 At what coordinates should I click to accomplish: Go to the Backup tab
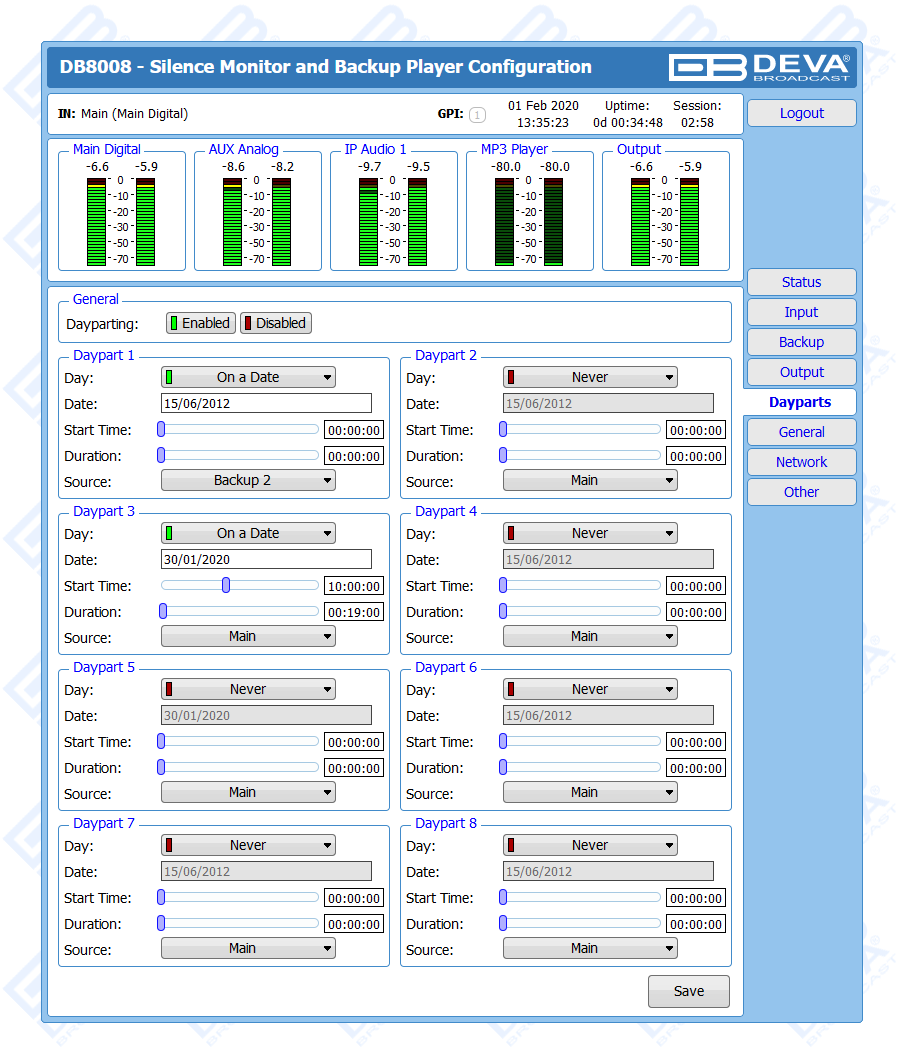(801, 342)
